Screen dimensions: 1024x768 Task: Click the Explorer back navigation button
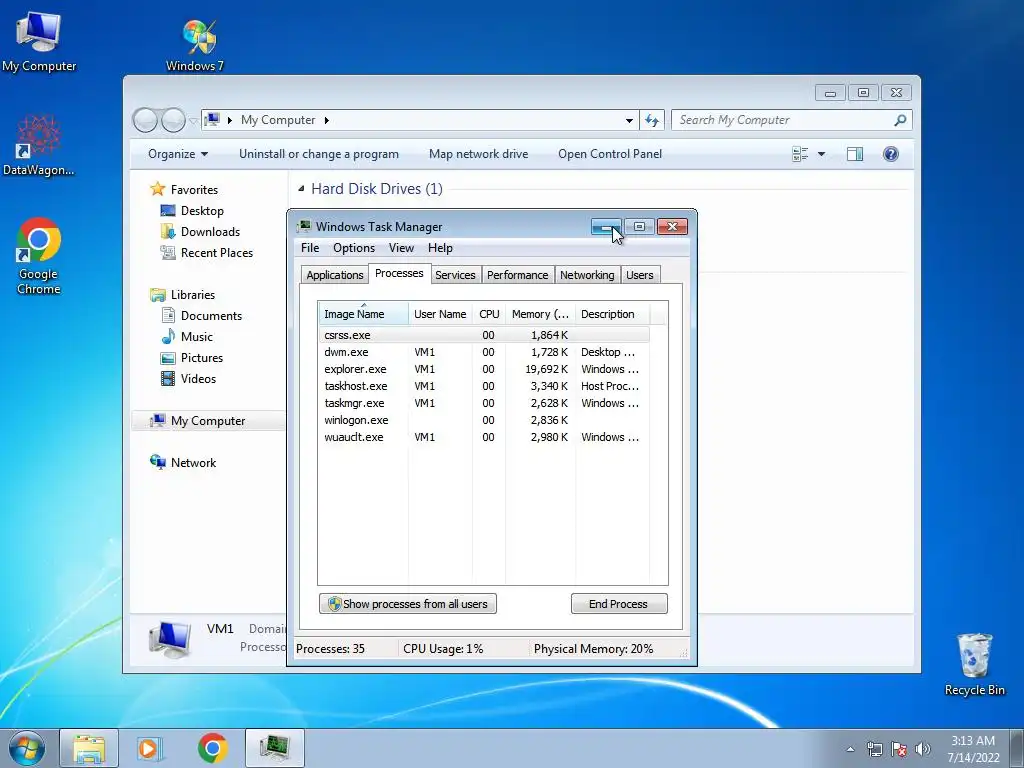pos(145,120)
